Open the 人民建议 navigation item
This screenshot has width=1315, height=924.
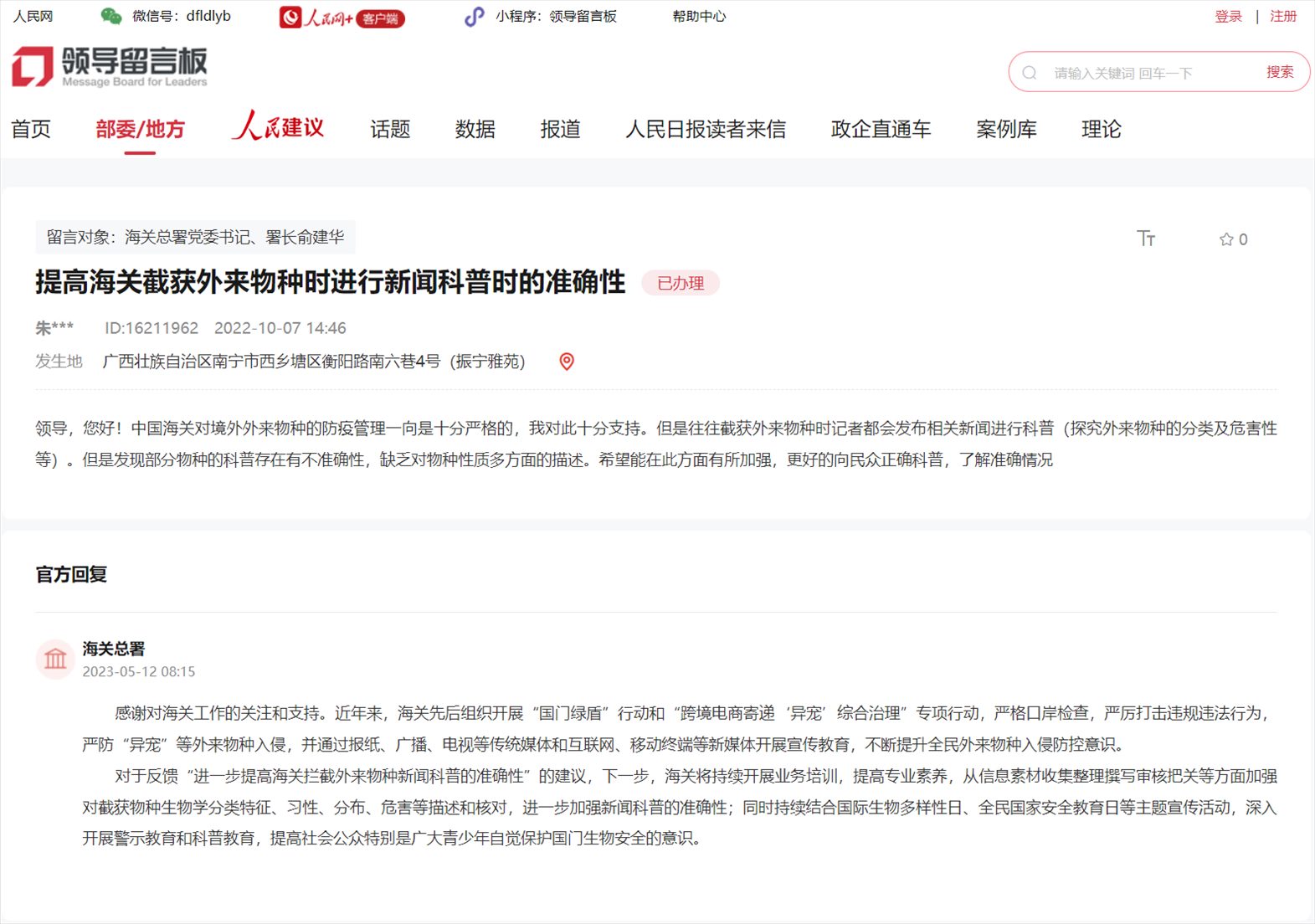278,127
